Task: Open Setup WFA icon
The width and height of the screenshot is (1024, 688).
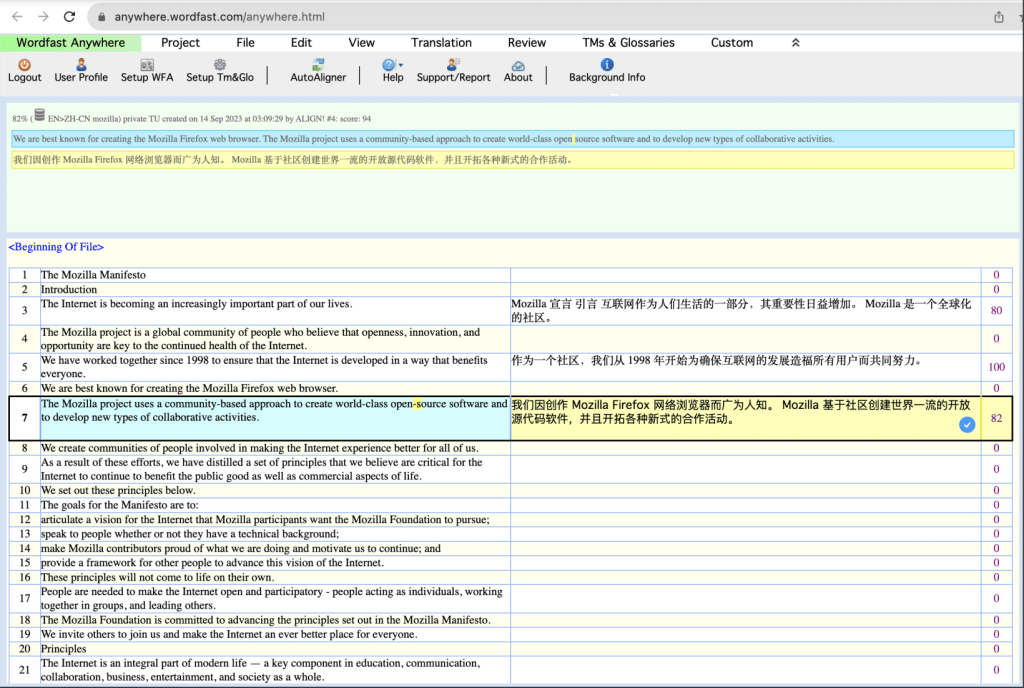Action: pos(146,65)
